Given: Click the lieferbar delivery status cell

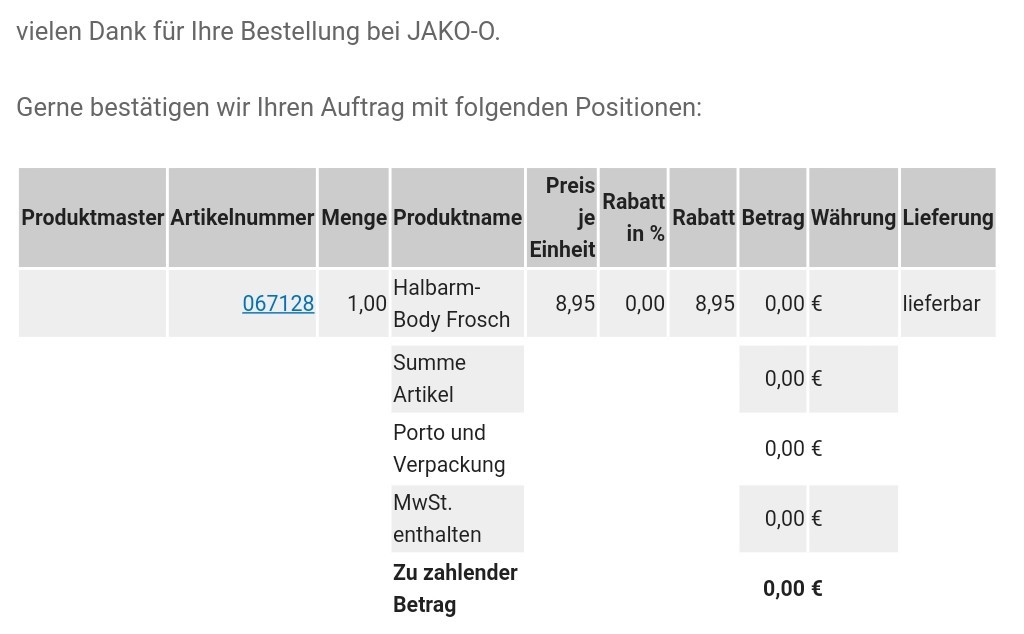Looking at the screenshot, I should [948, 304].
